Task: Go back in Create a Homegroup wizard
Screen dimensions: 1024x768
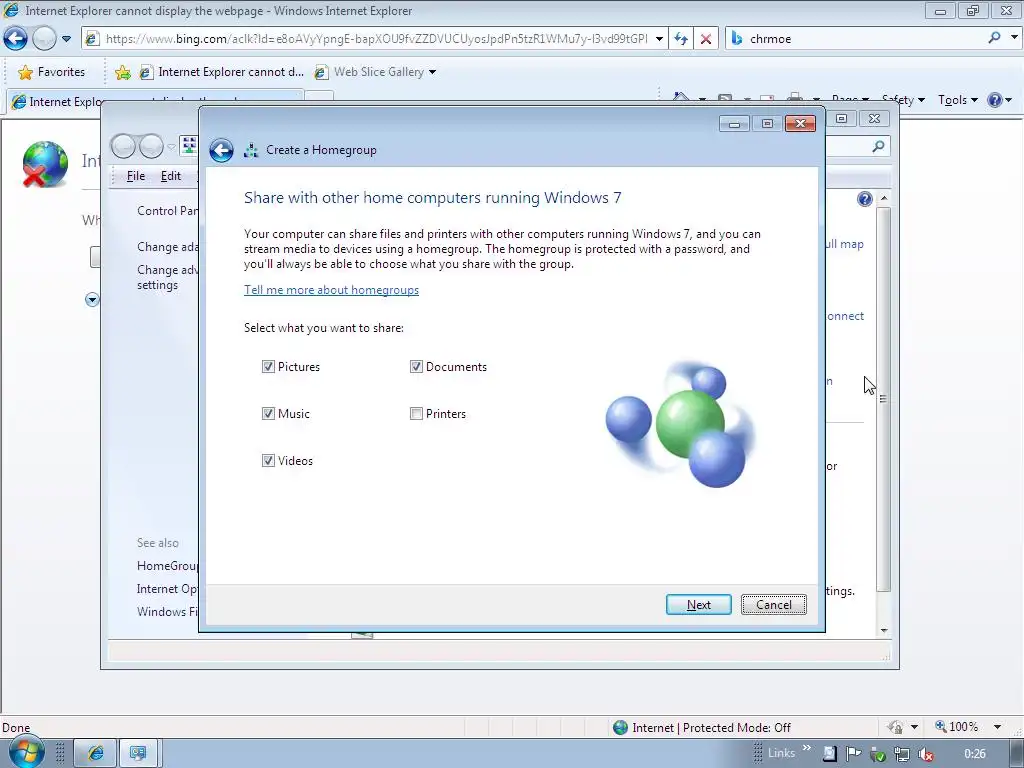Action: pyautogui.click(x=221, y=150)
